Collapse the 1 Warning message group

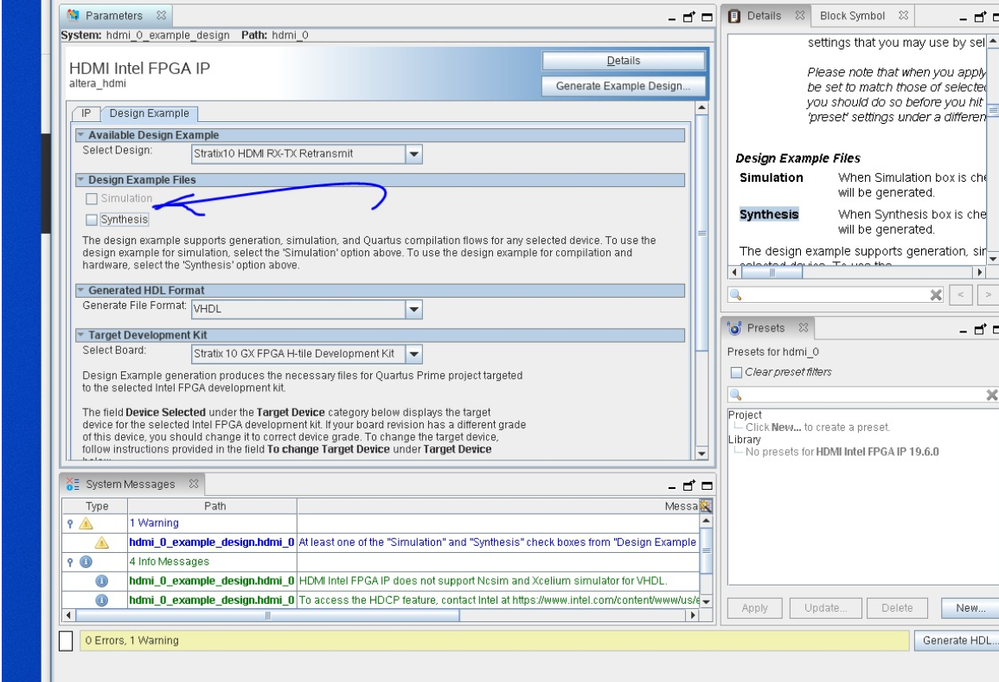click(x=70, y=523)
